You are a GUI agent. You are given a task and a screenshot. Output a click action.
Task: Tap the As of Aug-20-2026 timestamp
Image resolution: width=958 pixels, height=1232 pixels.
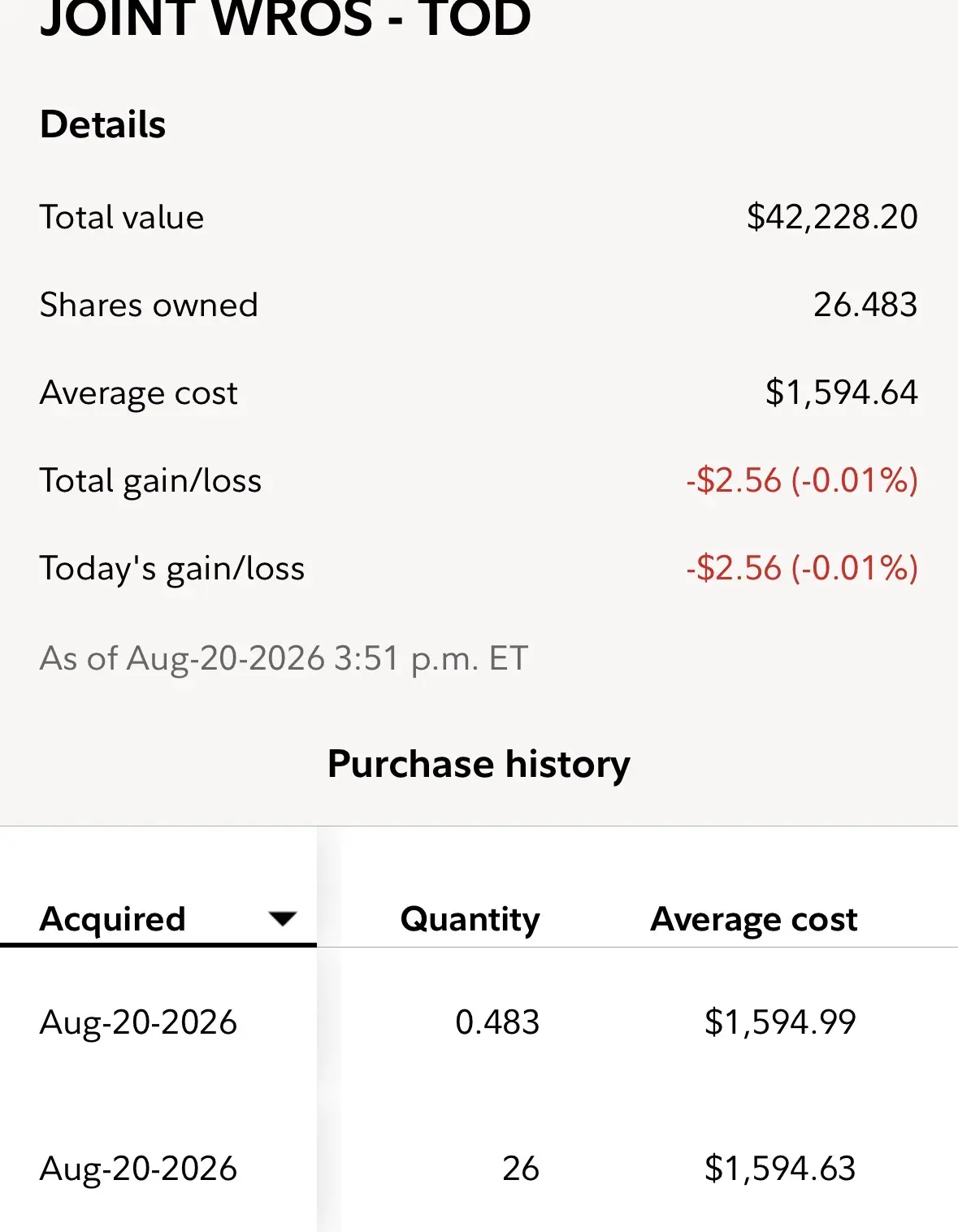pyautogui.click(x=284, y=658)
